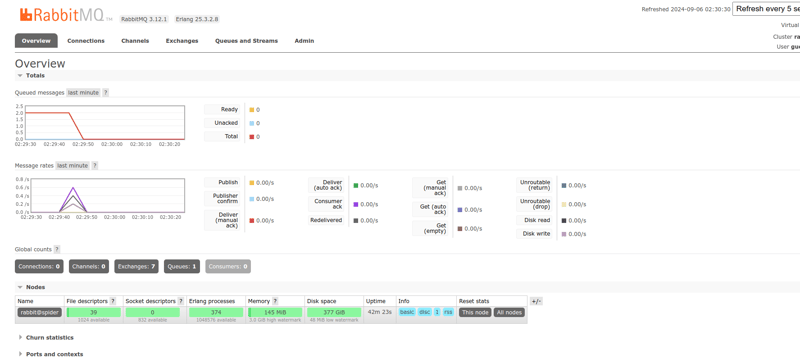
Task: Click Deliver (auto ack) green swatch
Action: click(356, 186)
